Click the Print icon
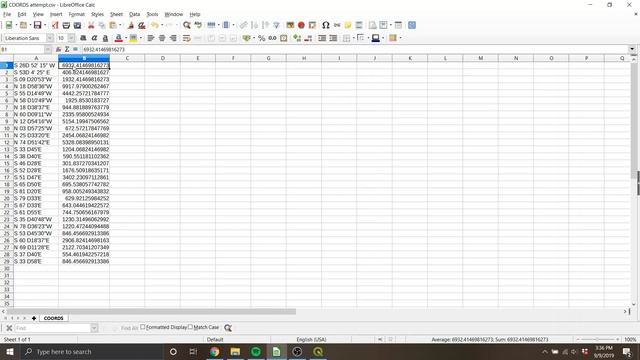Viewport: 640px width, 360px height. coord(66,25)
